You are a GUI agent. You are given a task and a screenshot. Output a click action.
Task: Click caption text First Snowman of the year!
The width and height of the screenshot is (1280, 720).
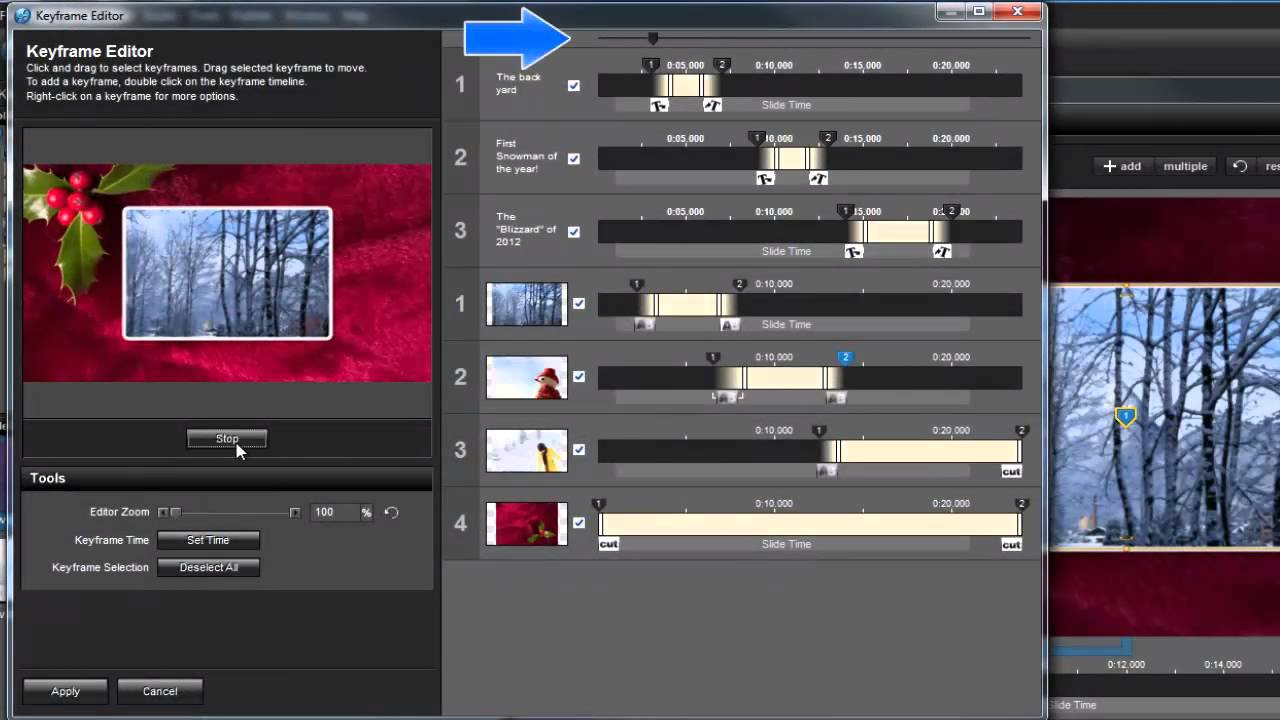pos(526,156)
